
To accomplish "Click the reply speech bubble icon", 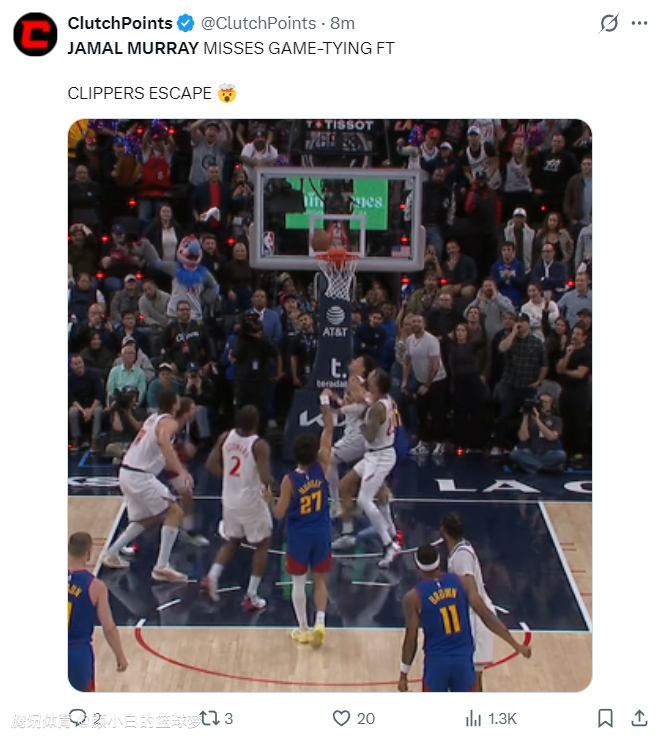I will 78,718.
